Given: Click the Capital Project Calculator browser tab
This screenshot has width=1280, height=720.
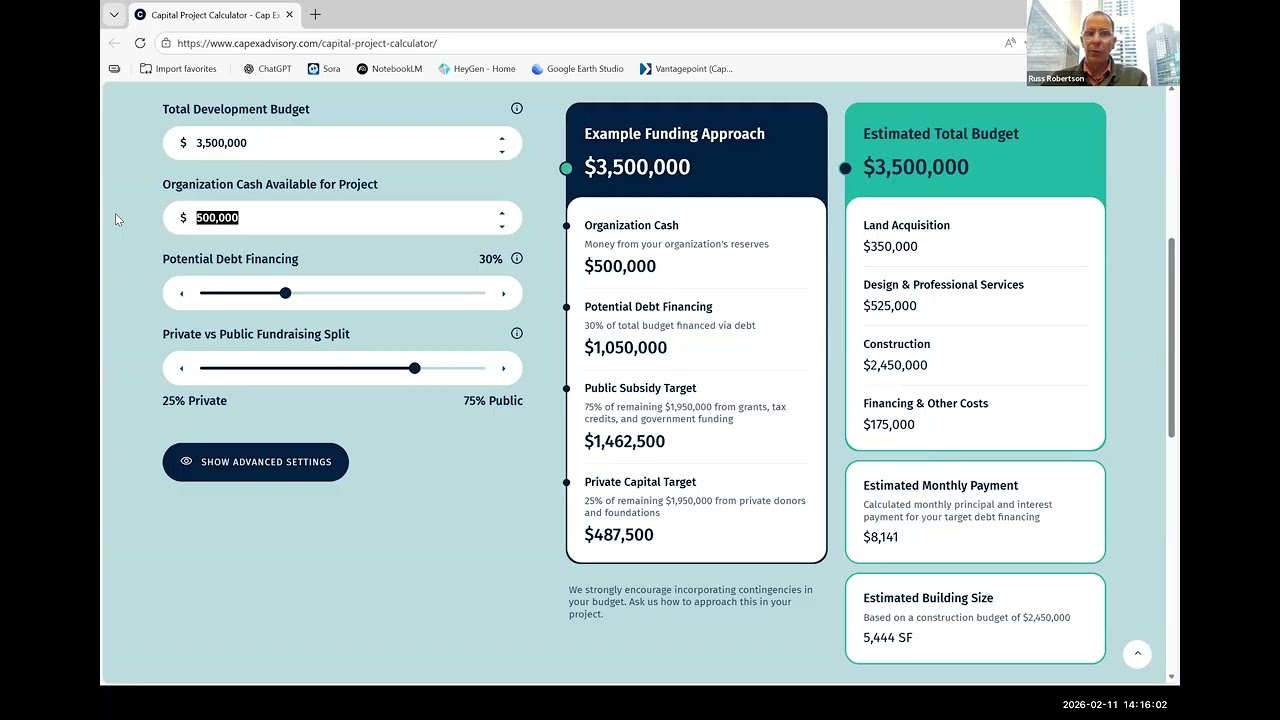Looking at the screenshot, I should point(214,15).
